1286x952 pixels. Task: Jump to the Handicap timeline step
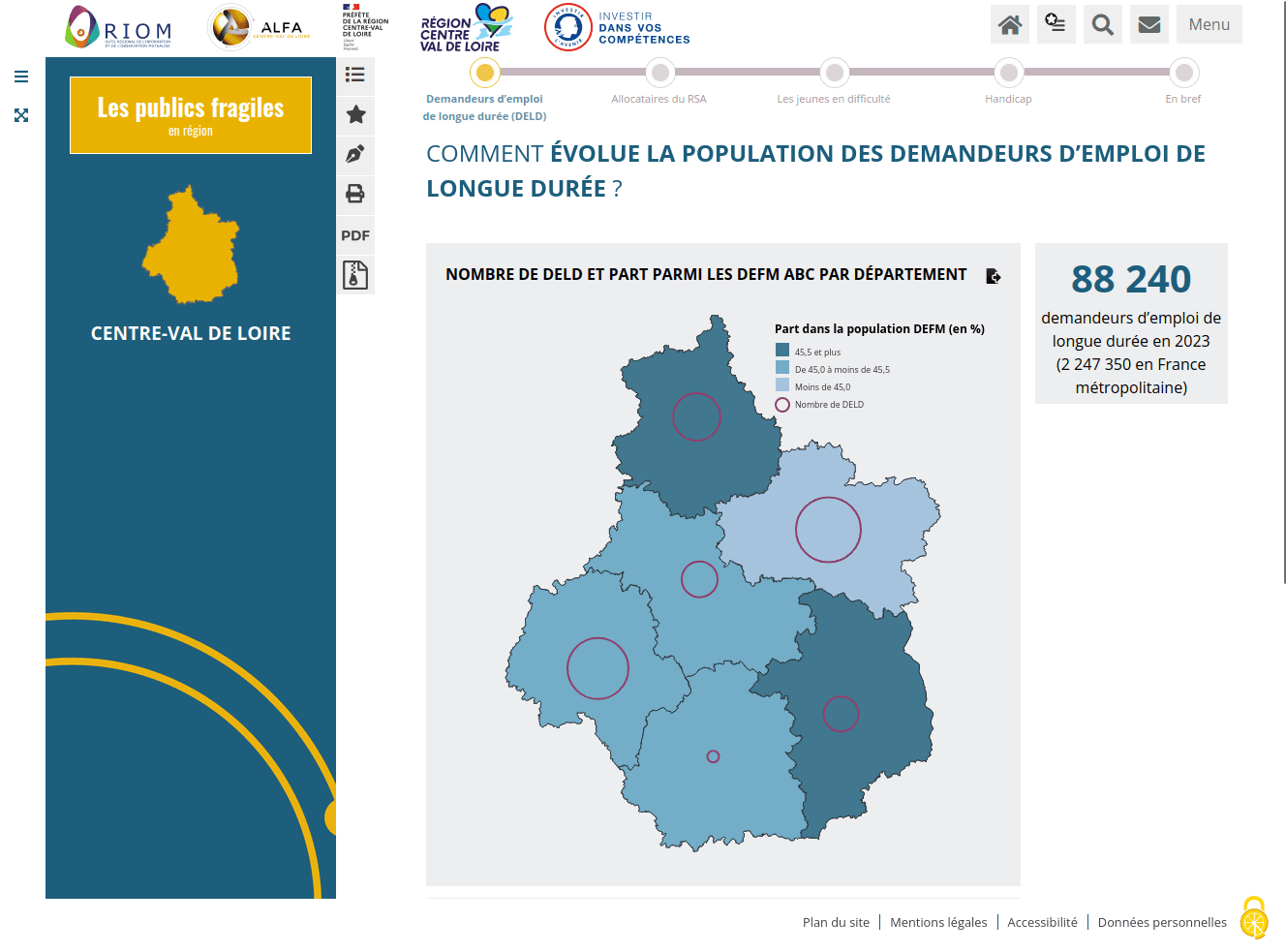(x=1008, y=73)
